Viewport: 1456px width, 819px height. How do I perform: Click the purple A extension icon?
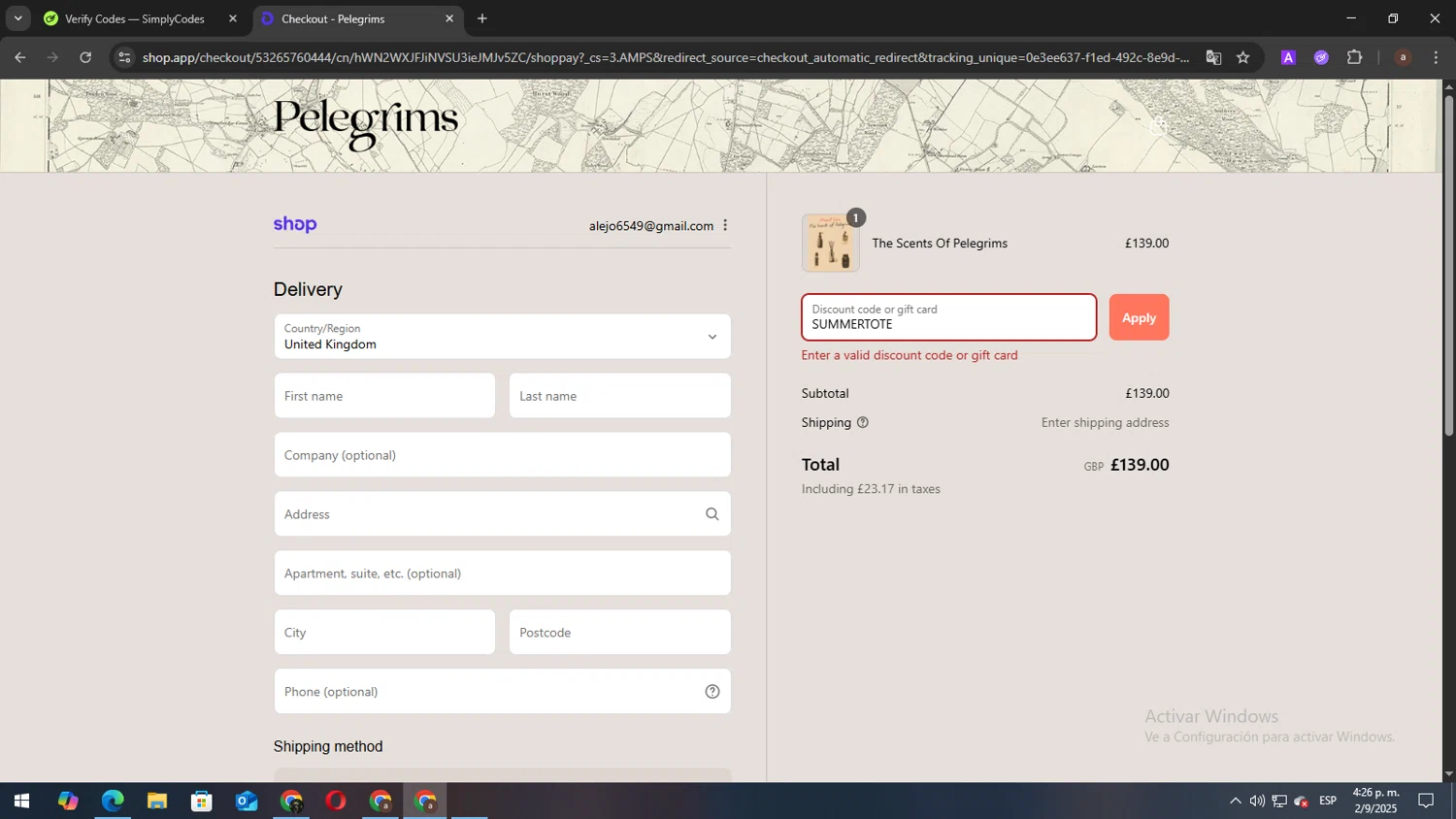point(1288,57)
